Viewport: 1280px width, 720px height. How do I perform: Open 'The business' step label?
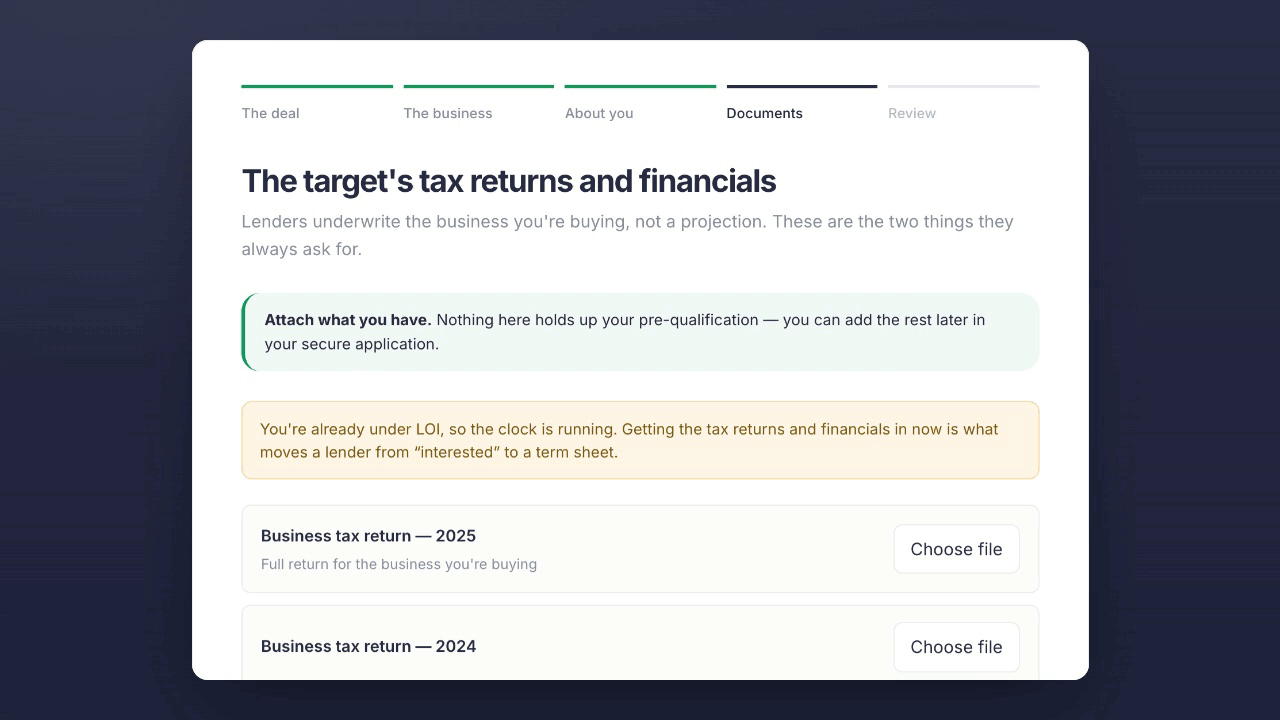(448, 113)
